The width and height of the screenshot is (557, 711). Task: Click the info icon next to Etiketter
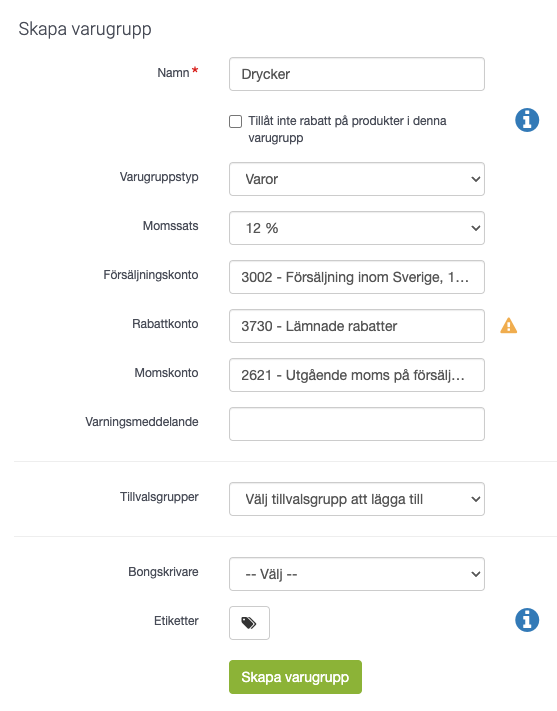[x=527, y=620]
